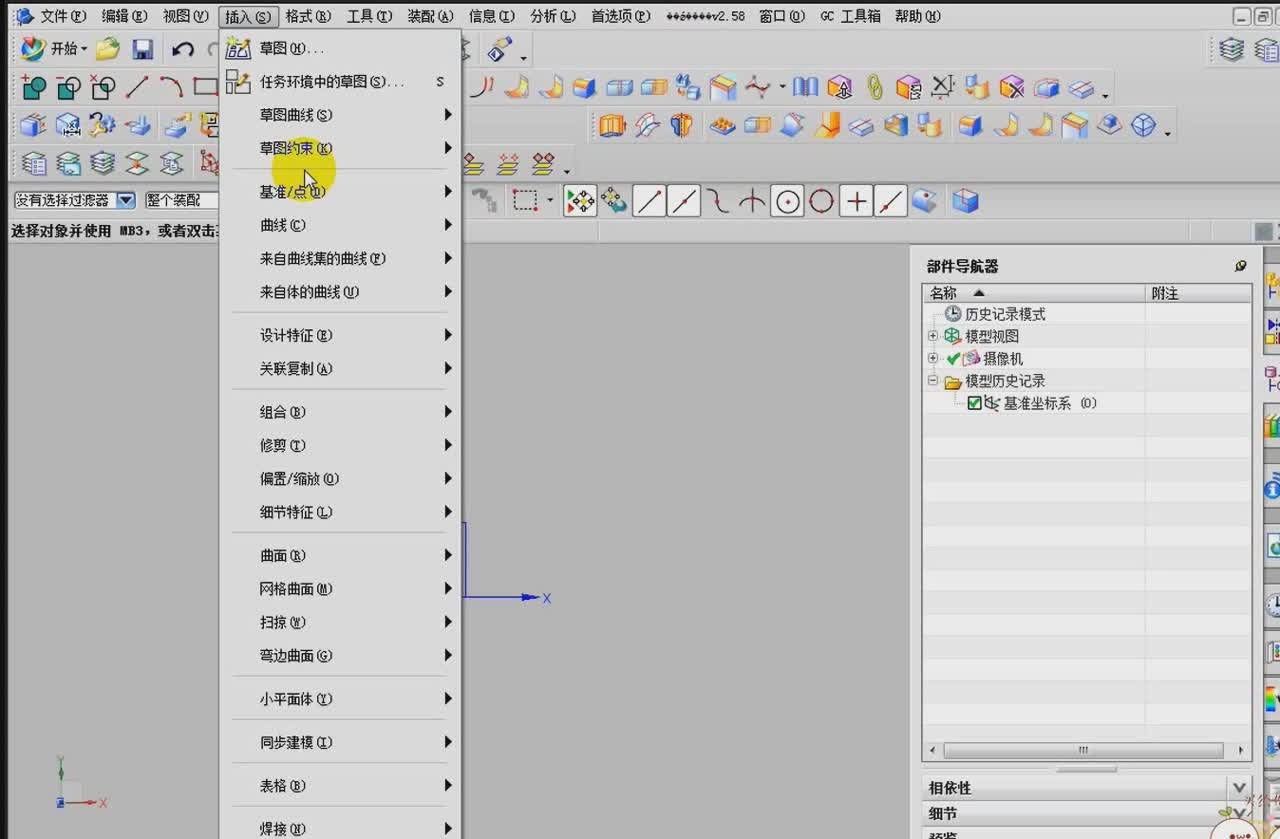Open the 网格曲面(M) submenu
Image resolution: width=1280 pixels, height=839 pixels.
coord(340,589)
